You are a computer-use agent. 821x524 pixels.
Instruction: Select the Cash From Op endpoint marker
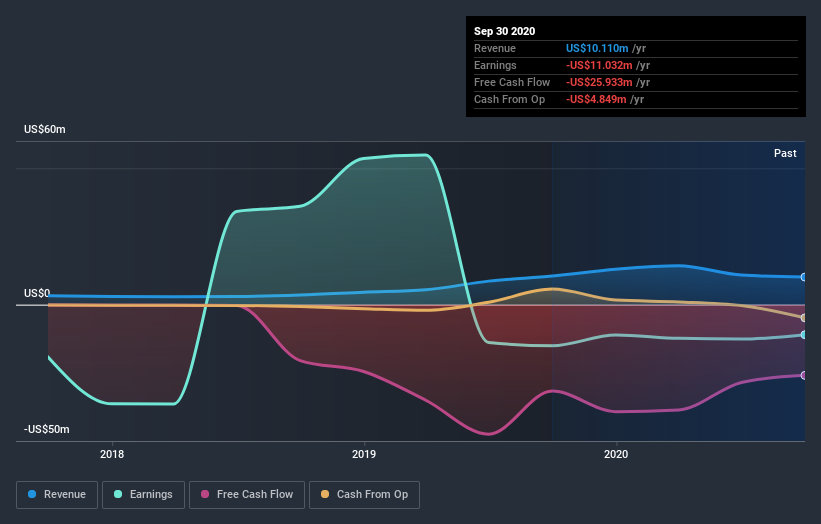[803, 318]
